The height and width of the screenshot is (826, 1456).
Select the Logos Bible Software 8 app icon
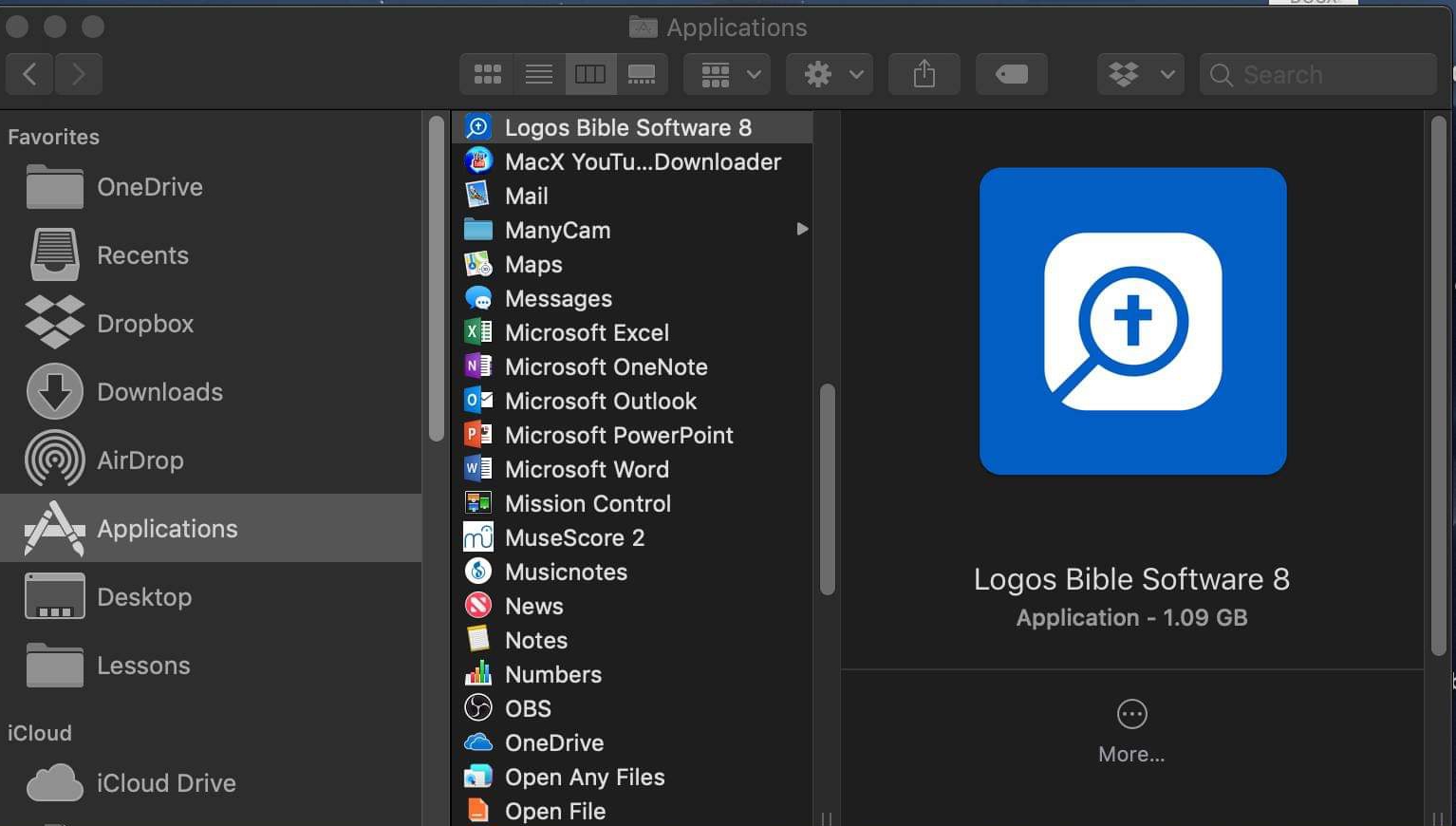pos(478,127)
